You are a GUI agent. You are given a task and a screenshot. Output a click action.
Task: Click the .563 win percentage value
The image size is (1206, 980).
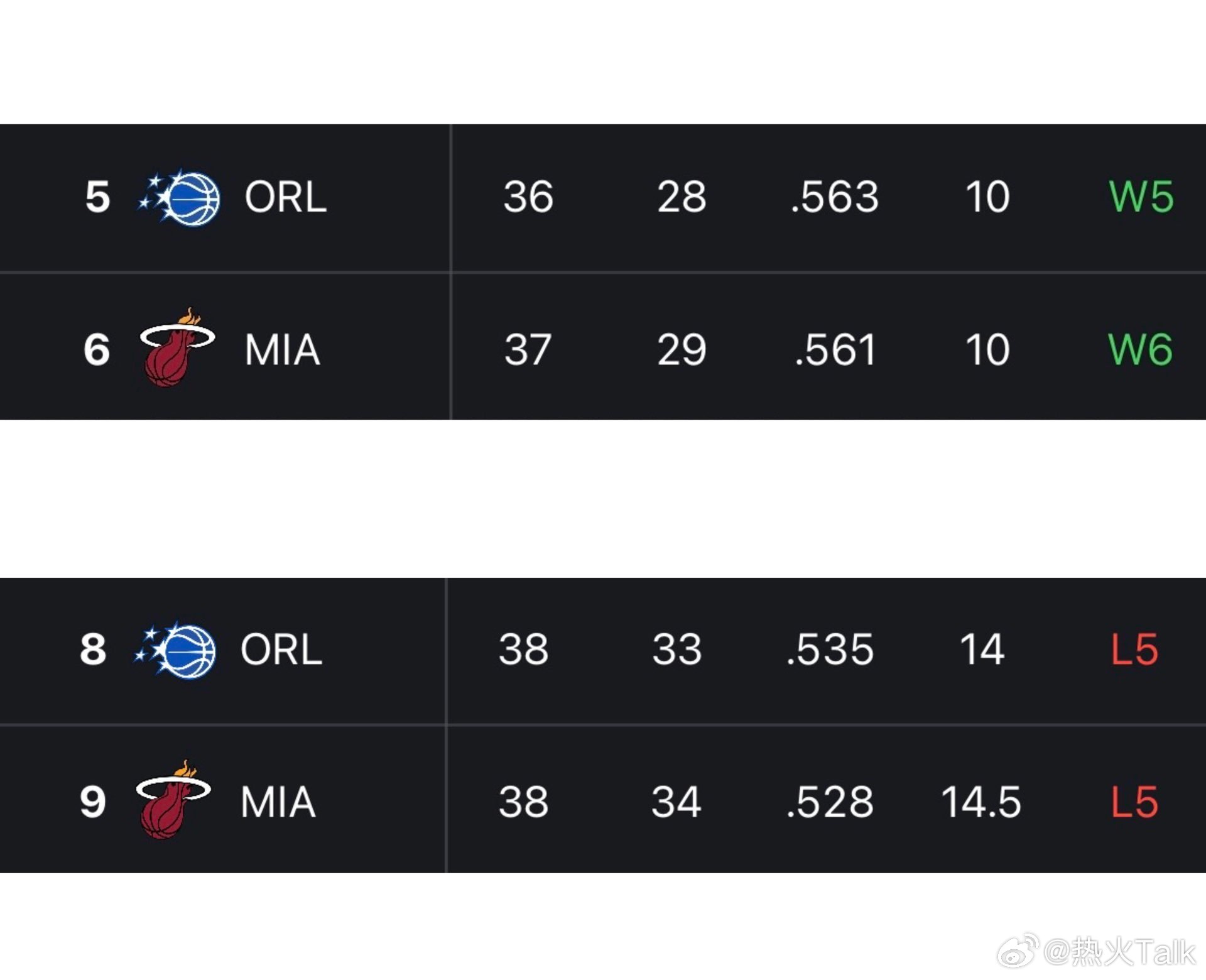tap(835, 197)
